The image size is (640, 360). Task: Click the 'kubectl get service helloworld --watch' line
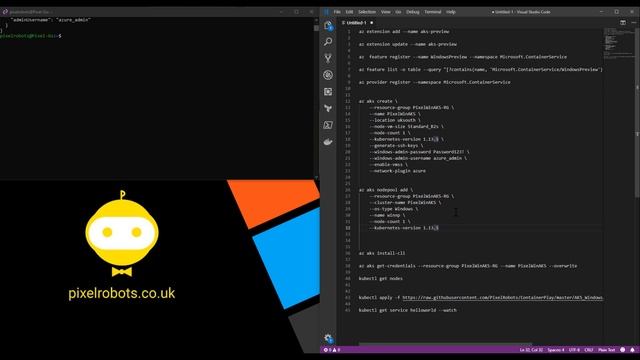(407, 310)
